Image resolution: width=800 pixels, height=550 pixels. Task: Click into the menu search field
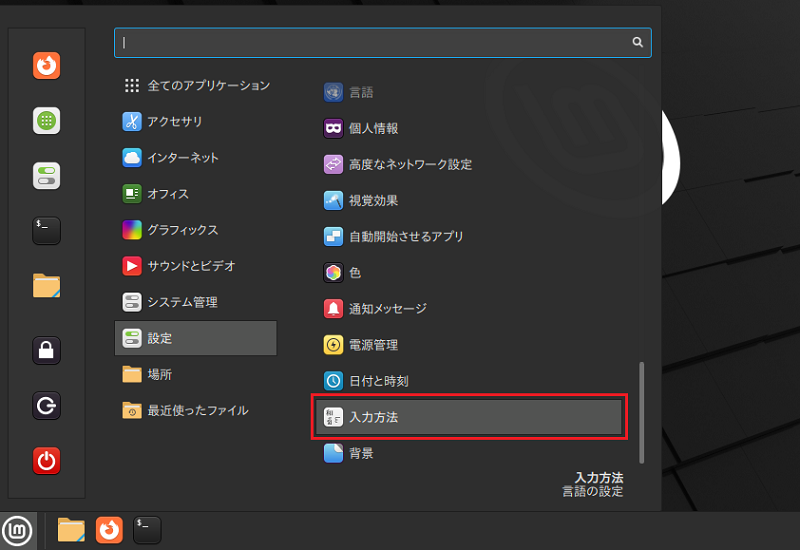pyautogui.click(x=383, y=43)
